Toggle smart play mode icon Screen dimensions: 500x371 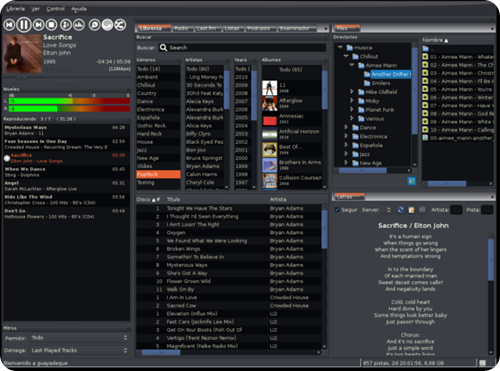[x=95, y=25]
